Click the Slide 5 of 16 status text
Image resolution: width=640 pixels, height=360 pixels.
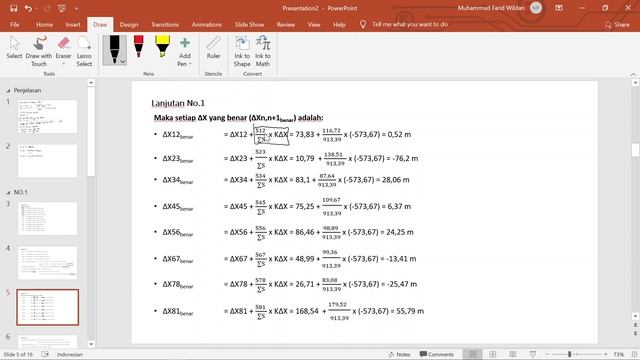pyautogui.click(x=18, y=355)
